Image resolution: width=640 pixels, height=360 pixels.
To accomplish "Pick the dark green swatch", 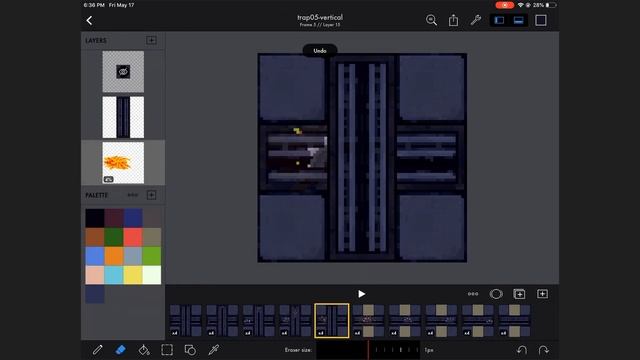I will click(x=114, y=237).
